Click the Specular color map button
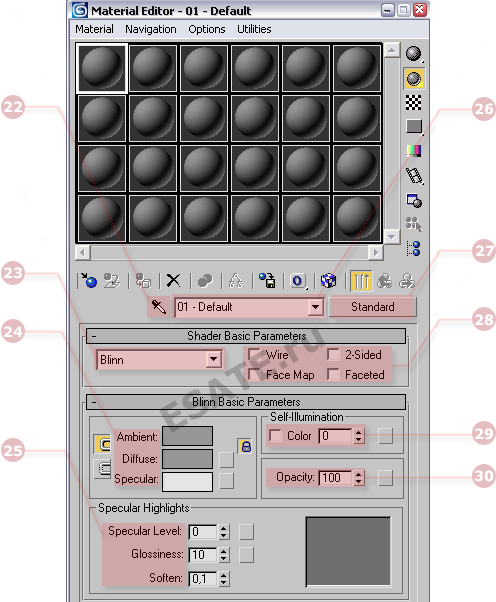The width and height of the screenshot is (496, 602). pos(226,481)
